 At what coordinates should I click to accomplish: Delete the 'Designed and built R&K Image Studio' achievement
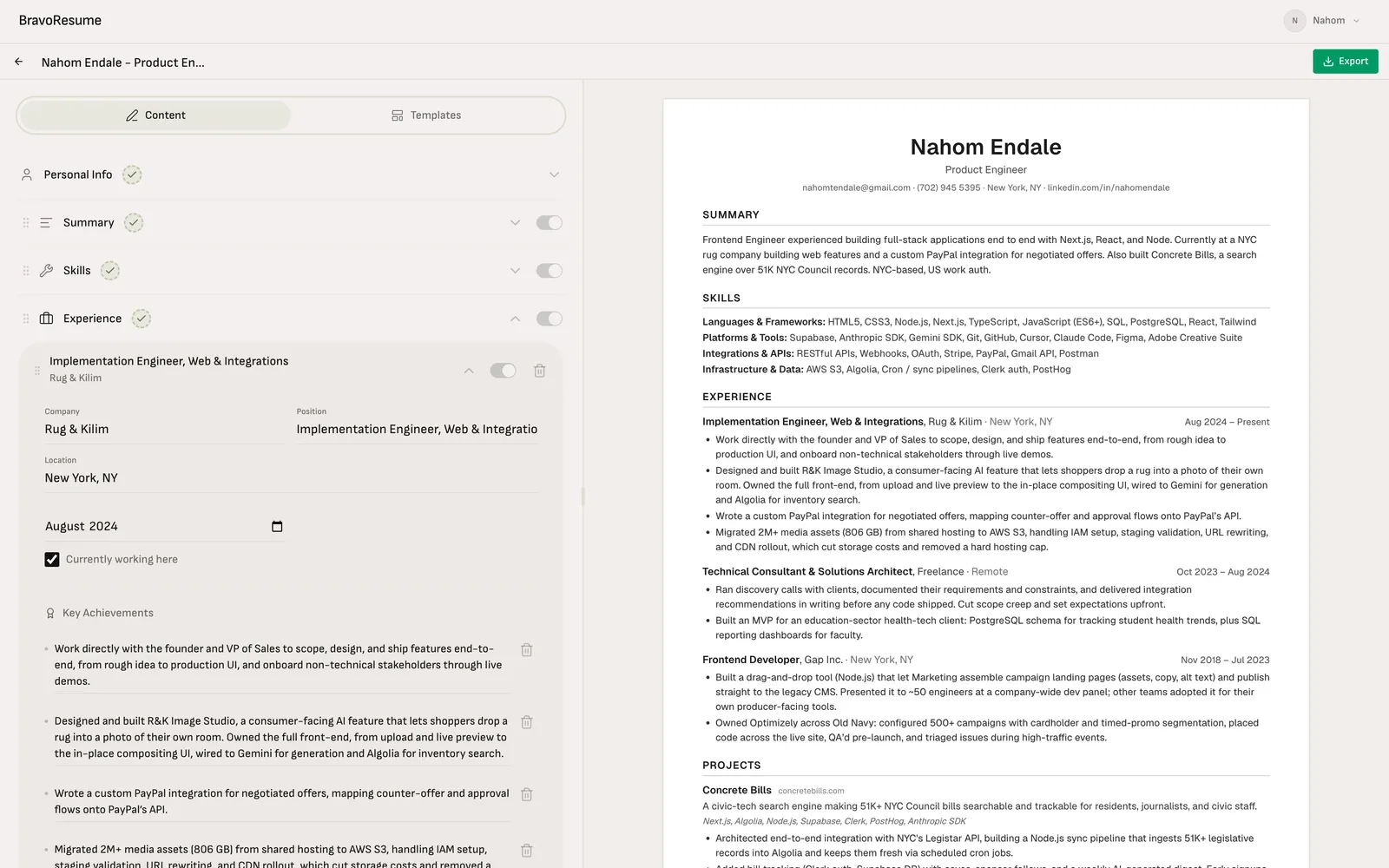[526, 722]
